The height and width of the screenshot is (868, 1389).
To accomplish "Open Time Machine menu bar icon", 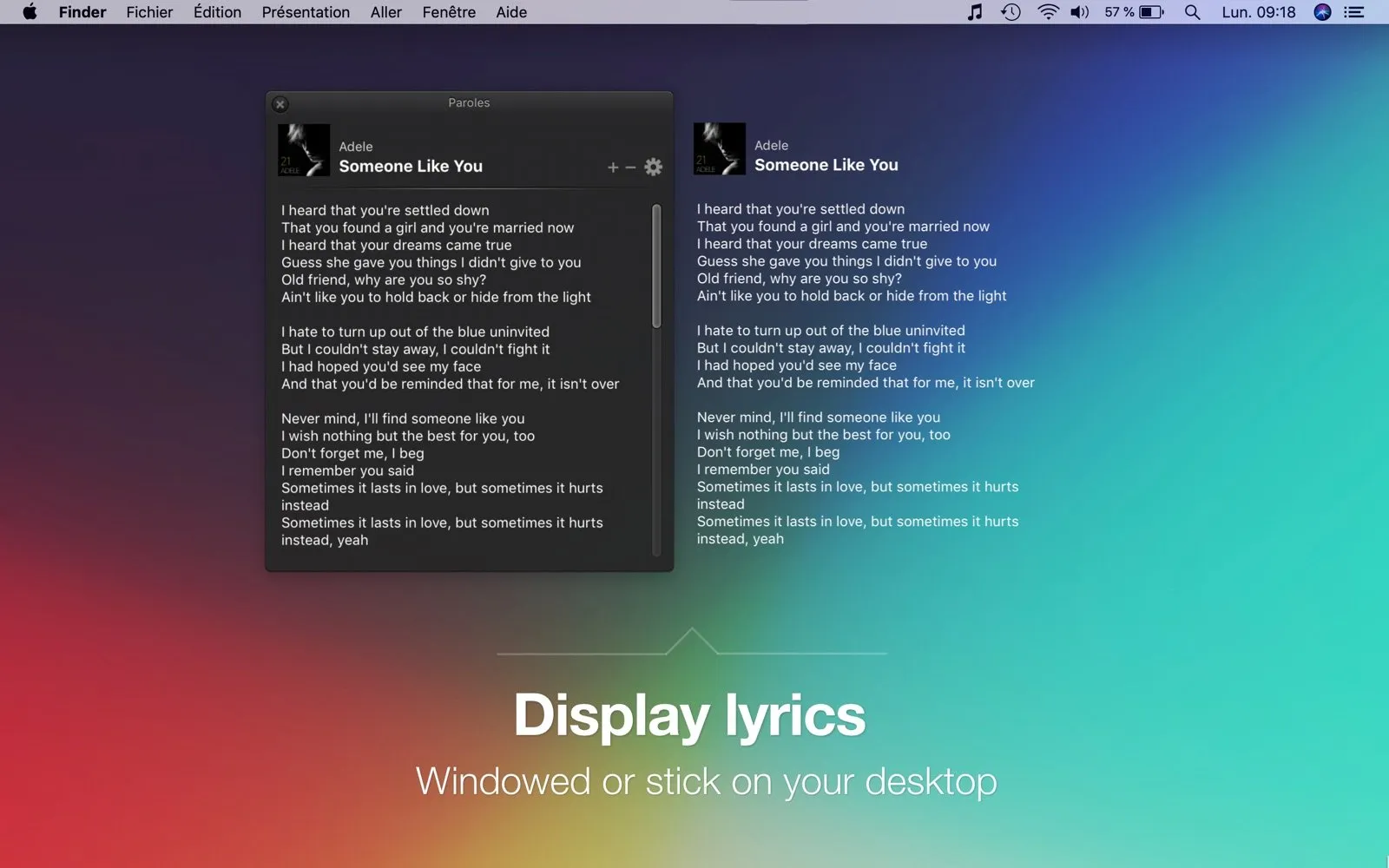I will (1010, 12).
